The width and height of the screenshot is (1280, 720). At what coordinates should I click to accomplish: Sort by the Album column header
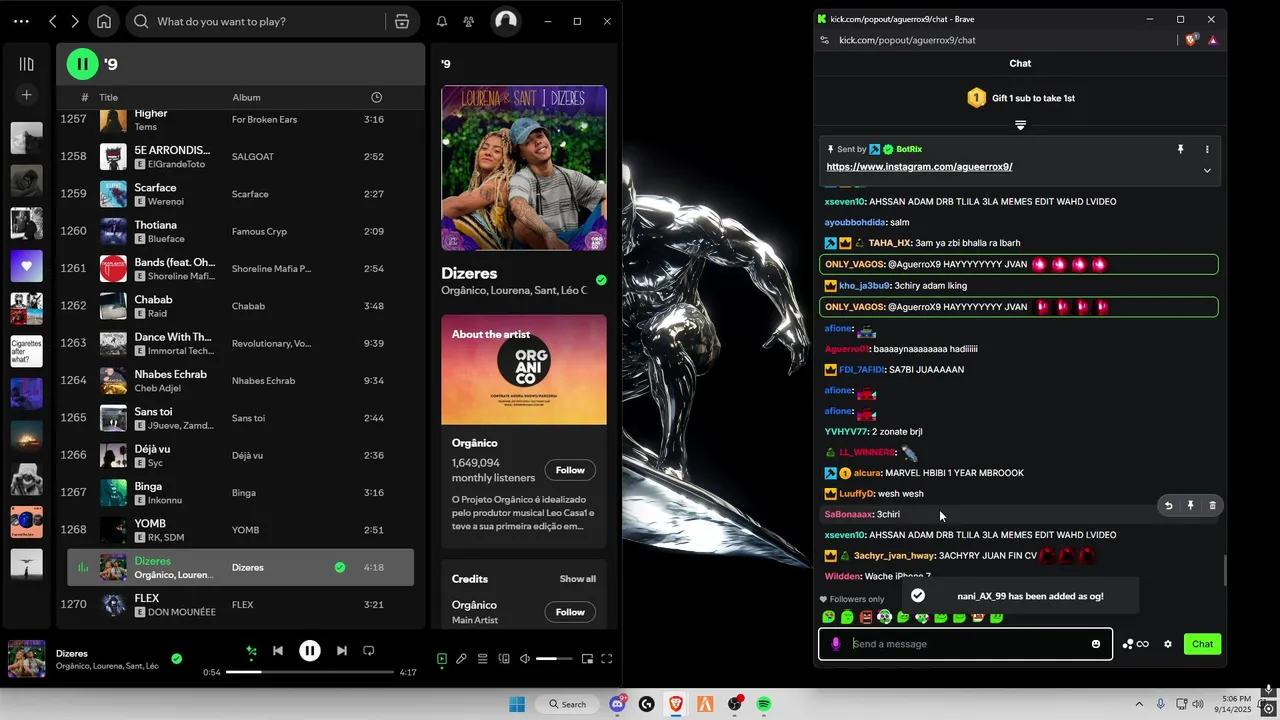coord(246,97)
